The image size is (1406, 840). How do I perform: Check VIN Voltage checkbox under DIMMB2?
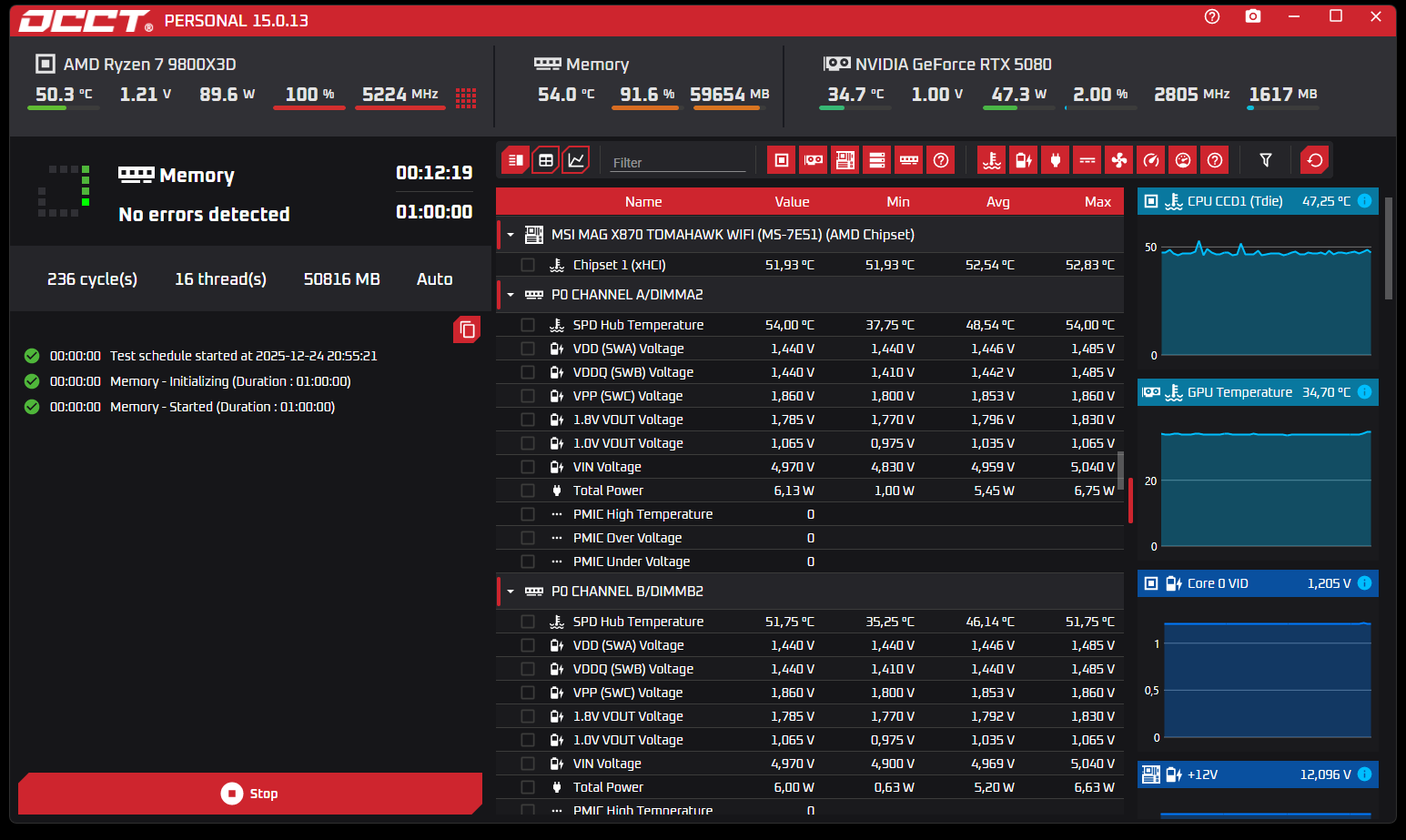pos(528,764)
